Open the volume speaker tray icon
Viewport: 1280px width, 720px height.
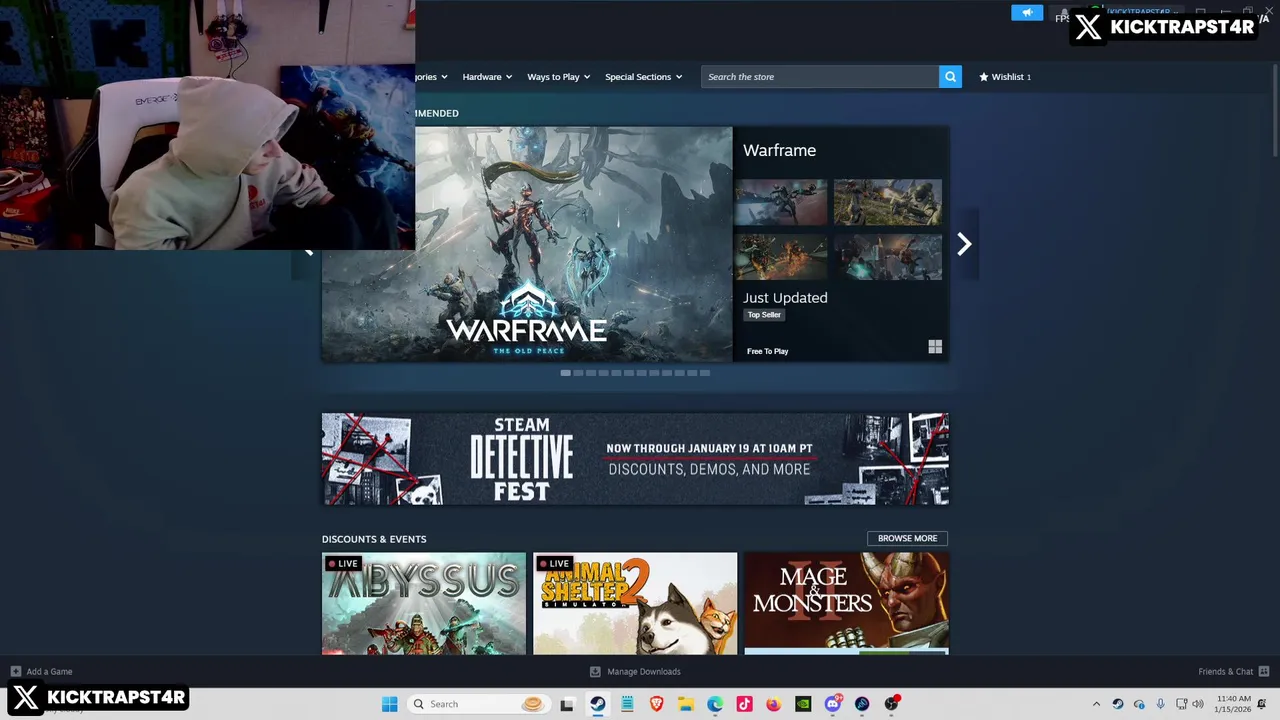1198,704
